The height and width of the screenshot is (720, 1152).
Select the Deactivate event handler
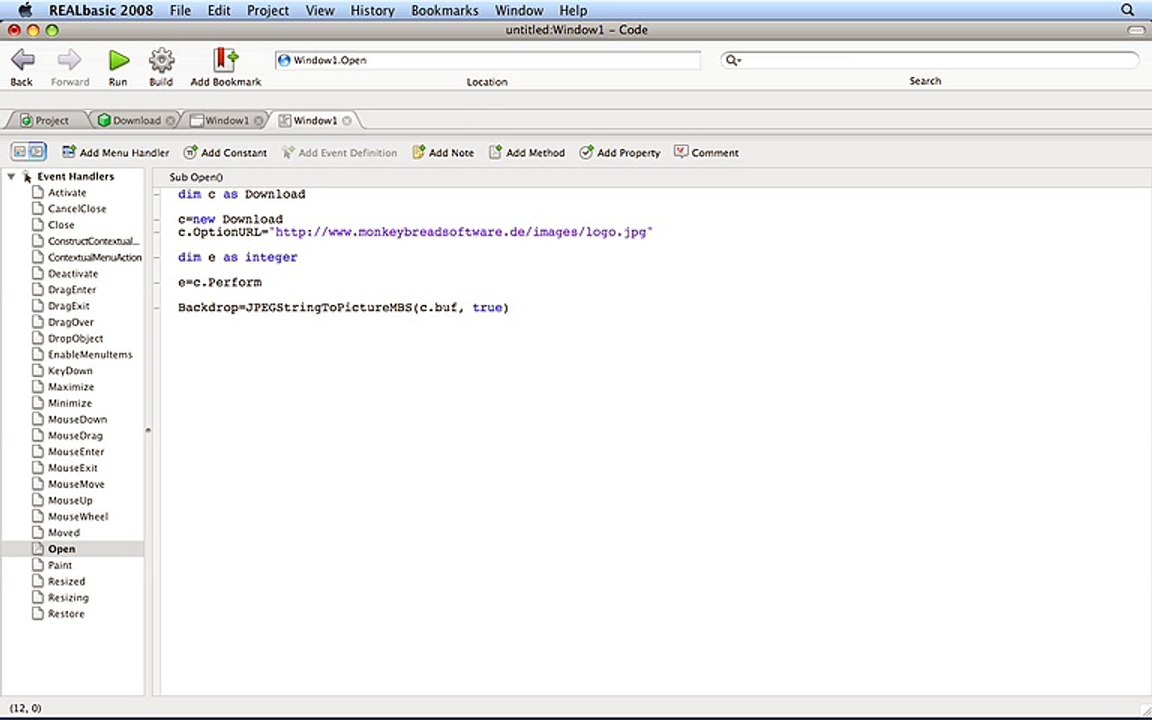pos(72,273)
